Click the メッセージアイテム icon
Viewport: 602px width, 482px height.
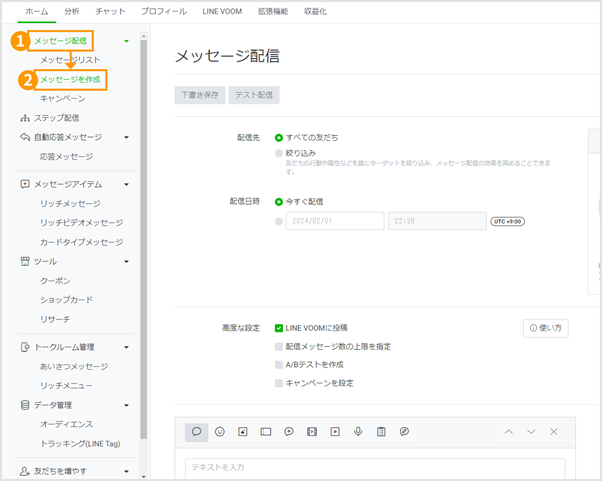[25, 184]
